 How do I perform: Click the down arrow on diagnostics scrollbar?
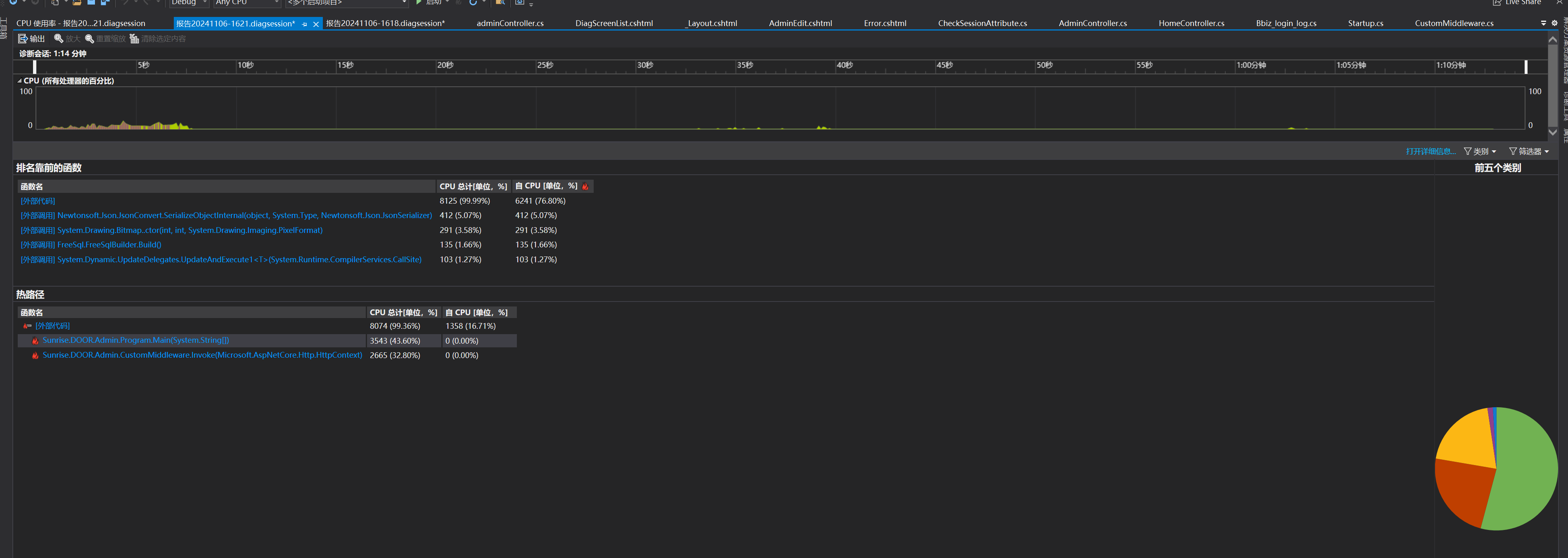coord(1553,132)
